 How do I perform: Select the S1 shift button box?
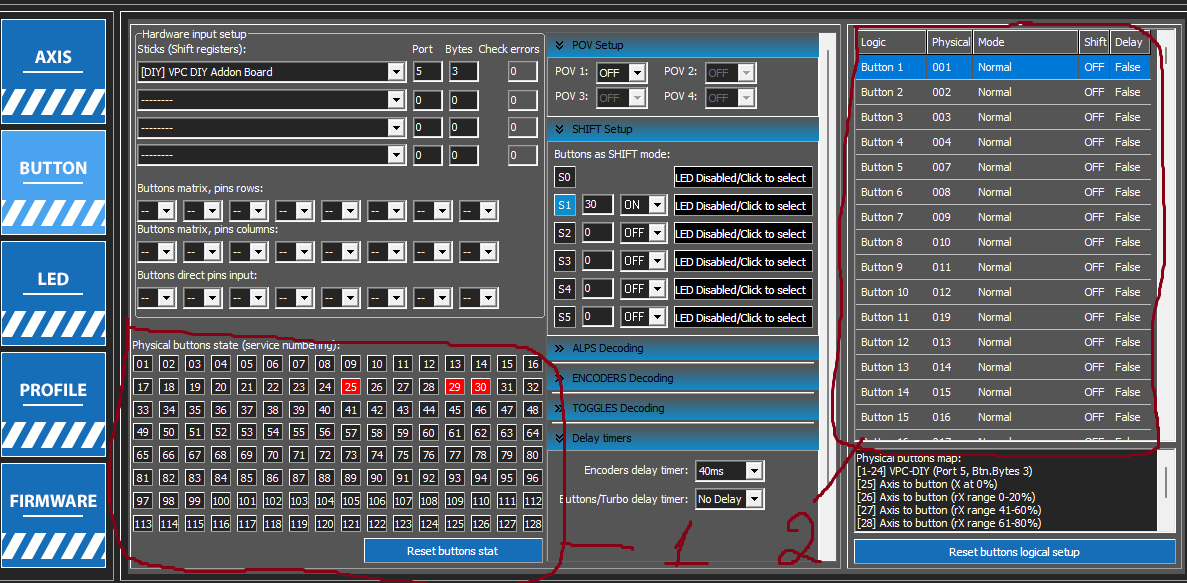(x=565, y=205)
